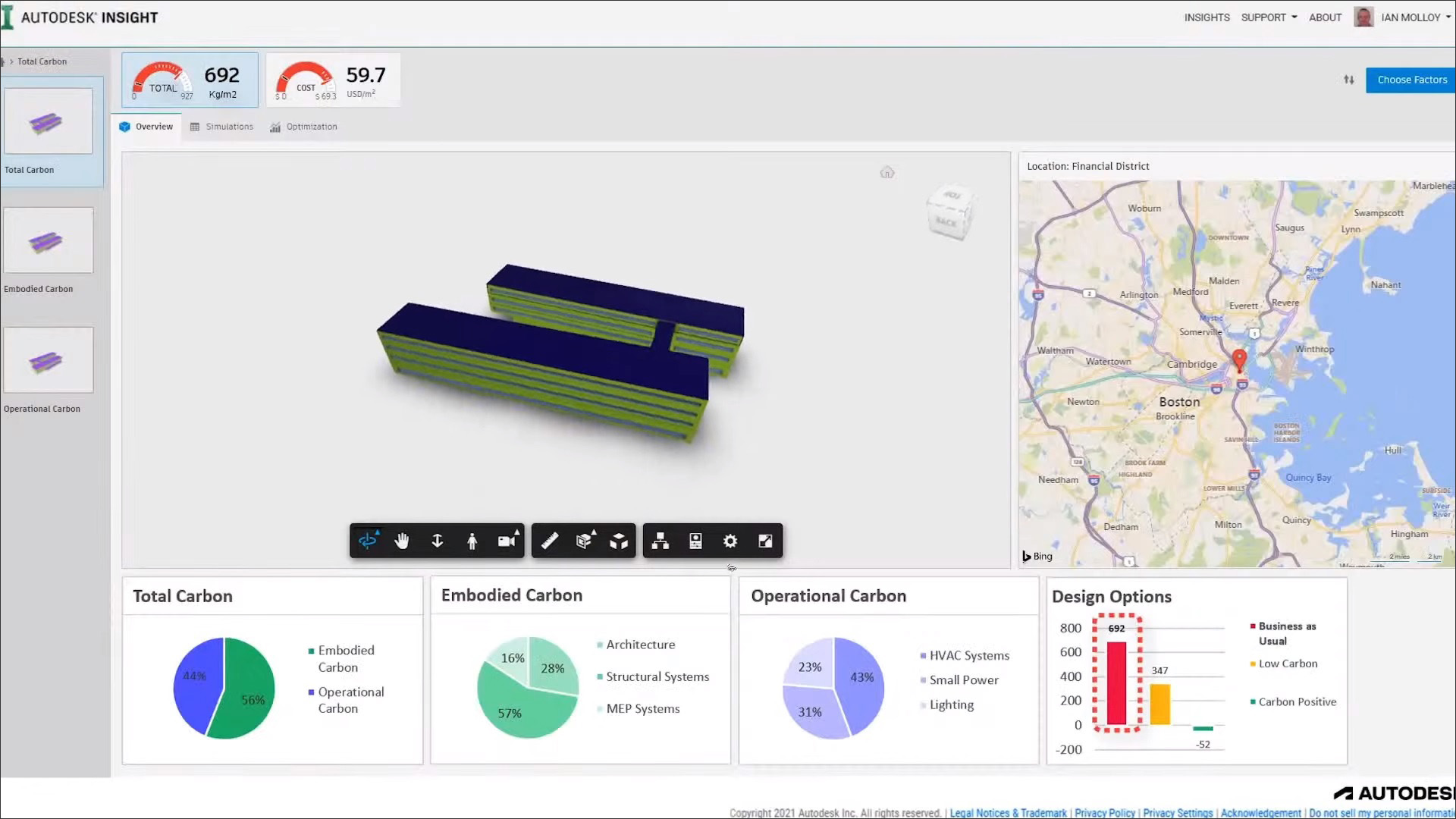
Task: Open the Model browser icon
Action: click(x=661, y=541)
